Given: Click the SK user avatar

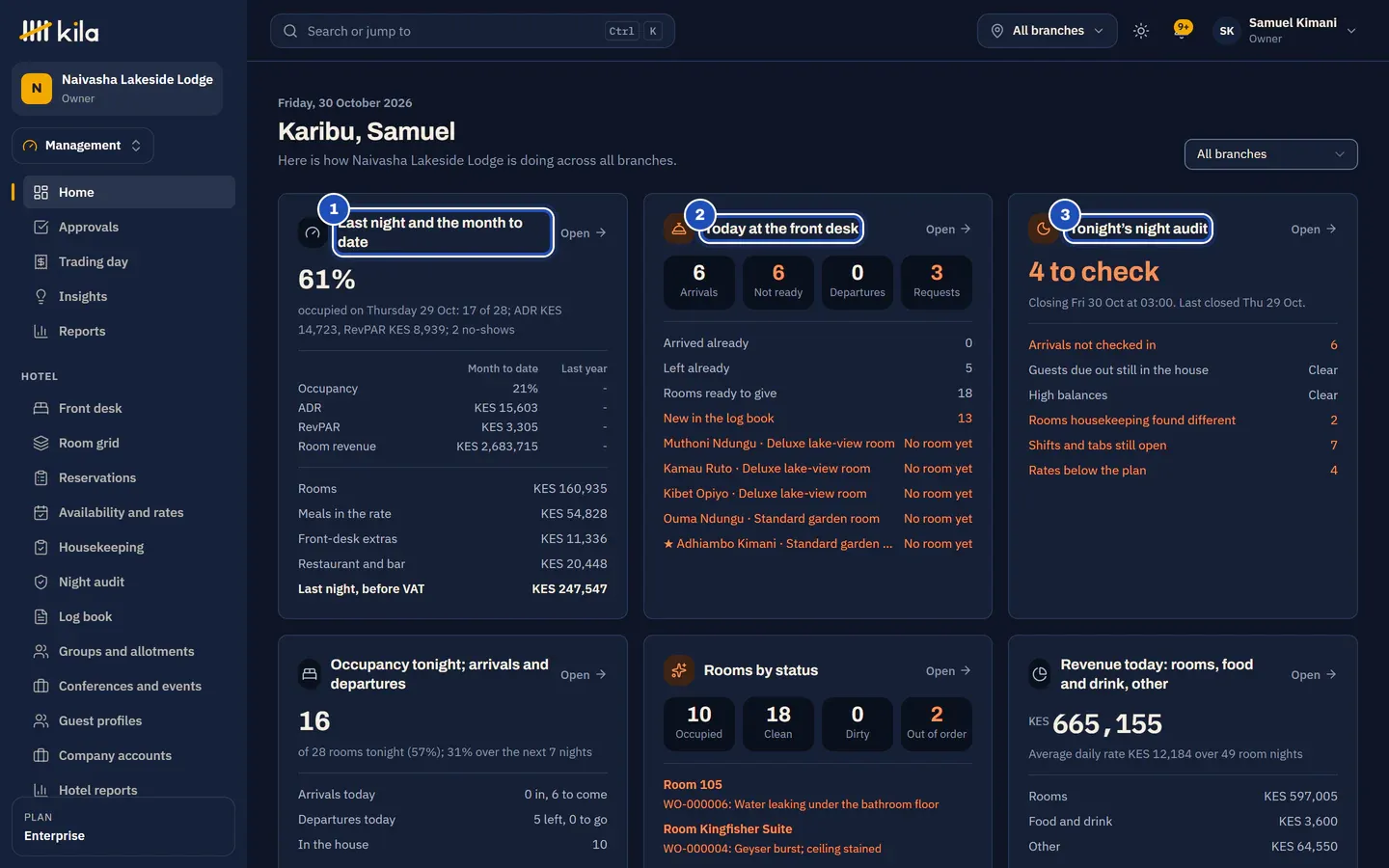Looking at the screenshot, I should (1227, 31).
